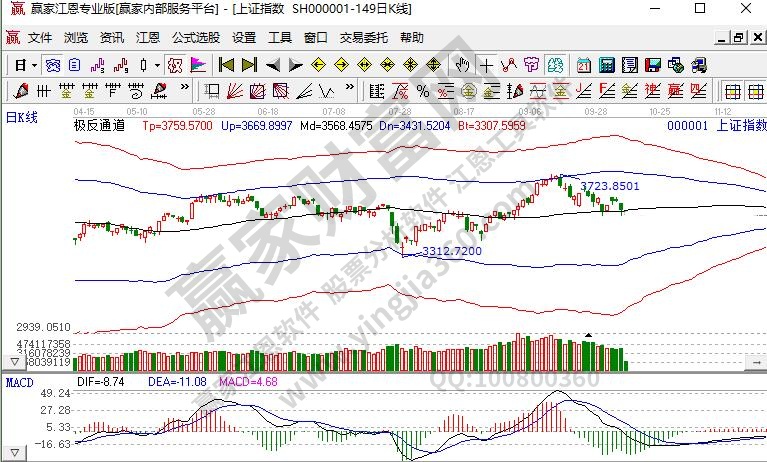
Task: Click the 极反通道 indicator label
Action: tap(100, 126)
